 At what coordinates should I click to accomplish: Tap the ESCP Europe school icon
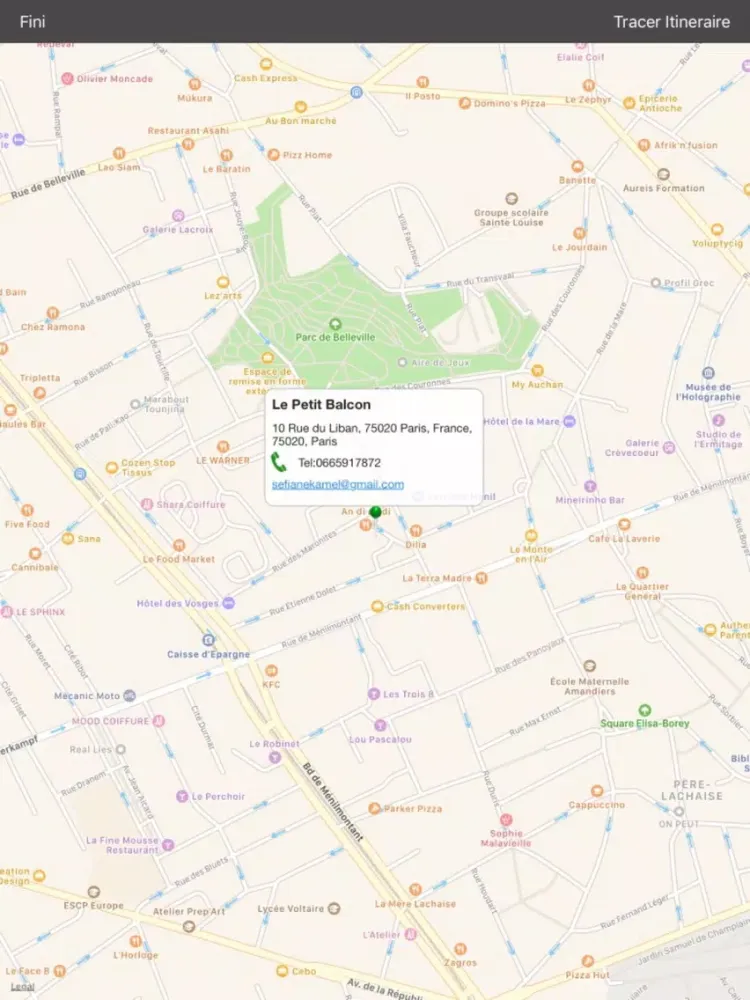[94, 892]
